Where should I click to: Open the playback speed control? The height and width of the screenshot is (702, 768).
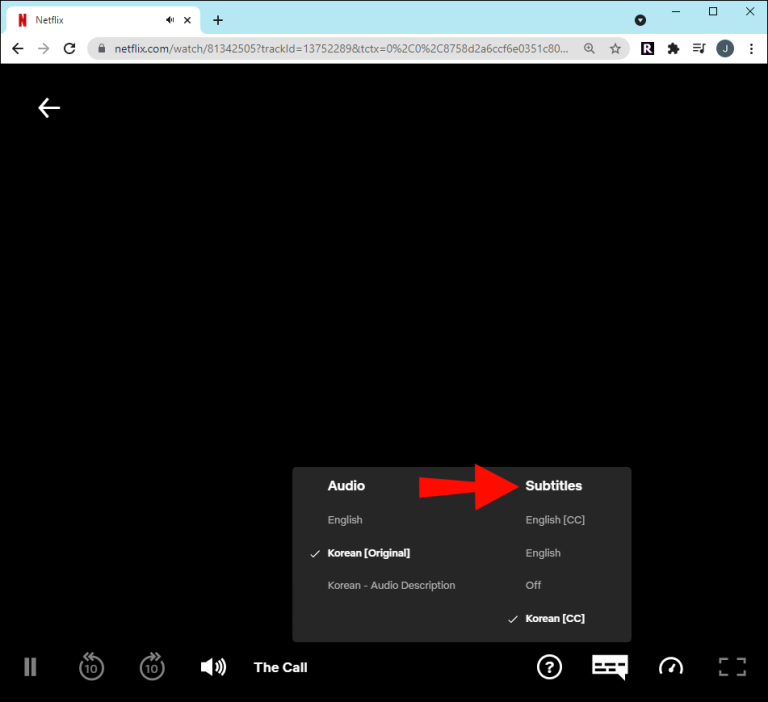click(671, 667)
